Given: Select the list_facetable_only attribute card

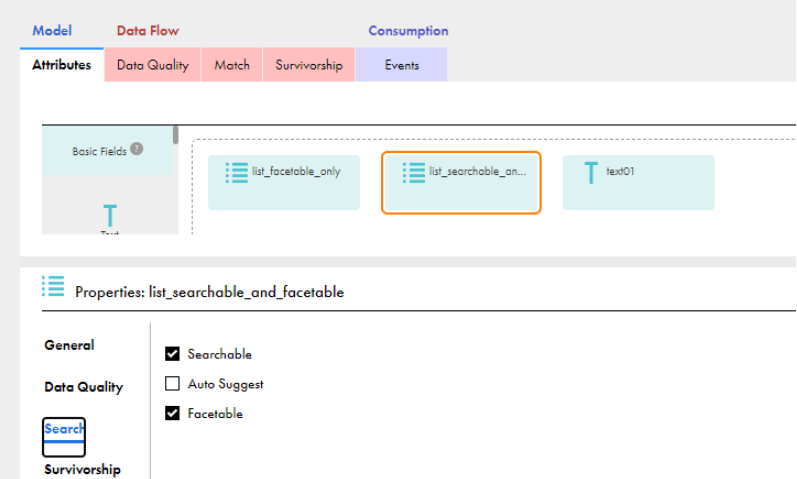Looking at the screenshot, I should tap(284, 183).
